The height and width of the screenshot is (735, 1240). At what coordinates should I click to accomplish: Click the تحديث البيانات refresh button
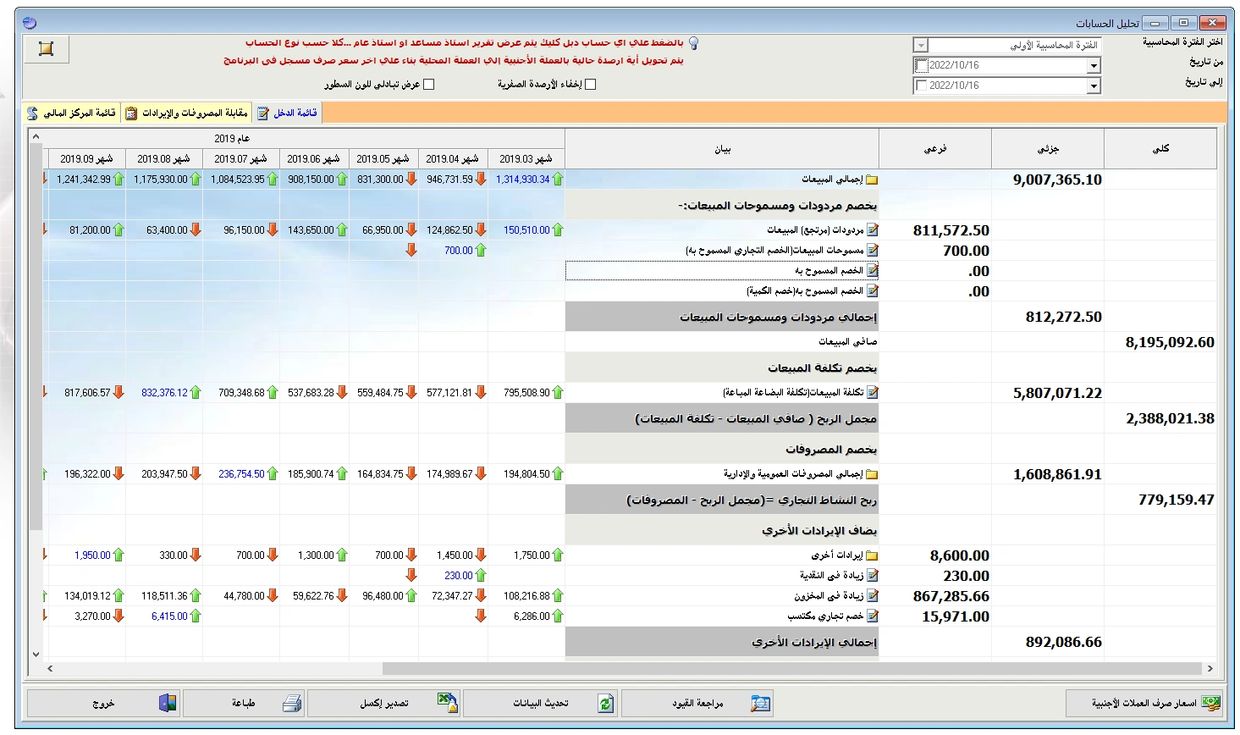(x=540, y=703)
